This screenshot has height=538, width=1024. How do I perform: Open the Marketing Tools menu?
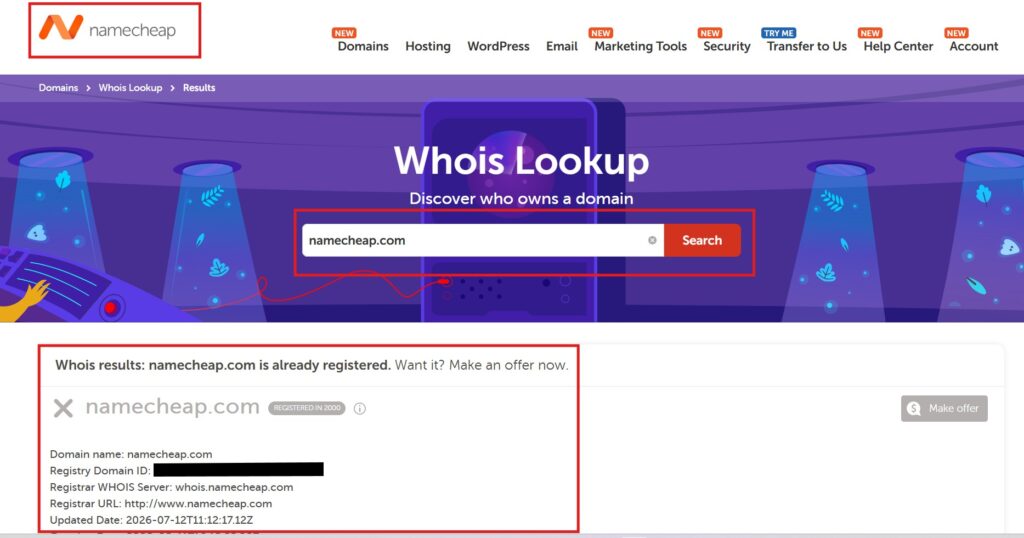point(640,46)
